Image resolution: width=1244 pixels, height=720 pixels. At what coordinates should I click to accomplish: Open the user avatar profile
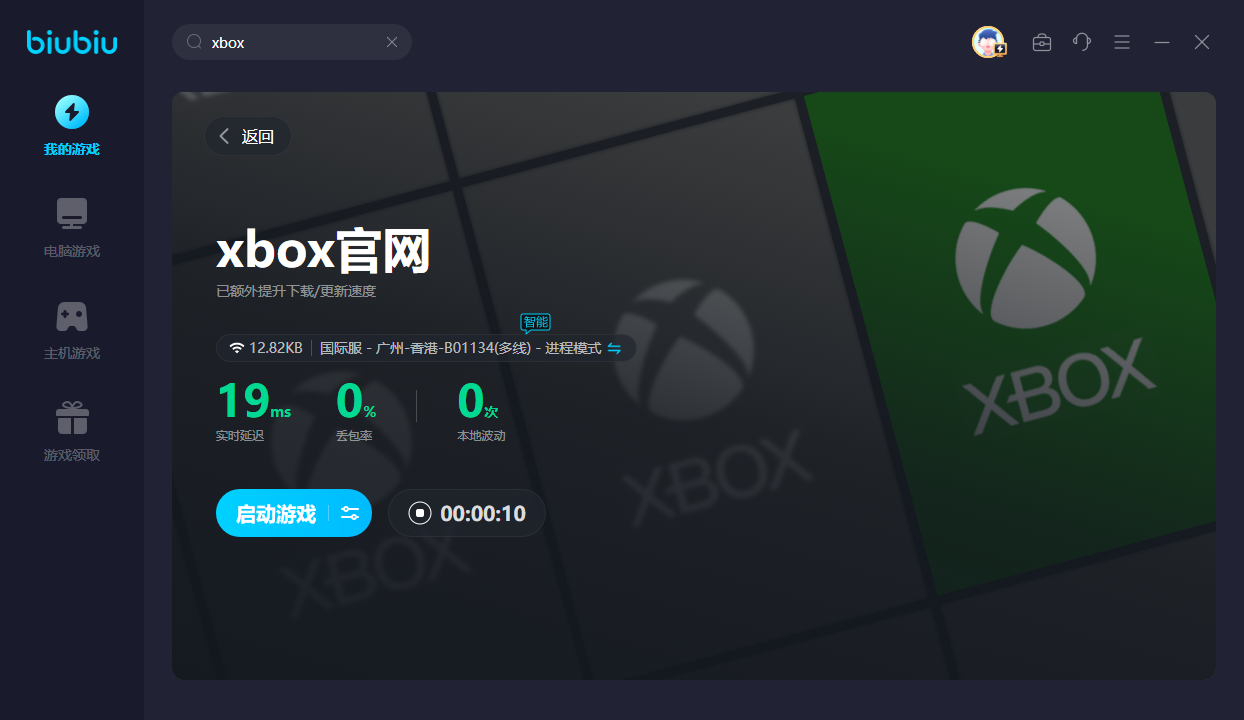tap(988, 42)
